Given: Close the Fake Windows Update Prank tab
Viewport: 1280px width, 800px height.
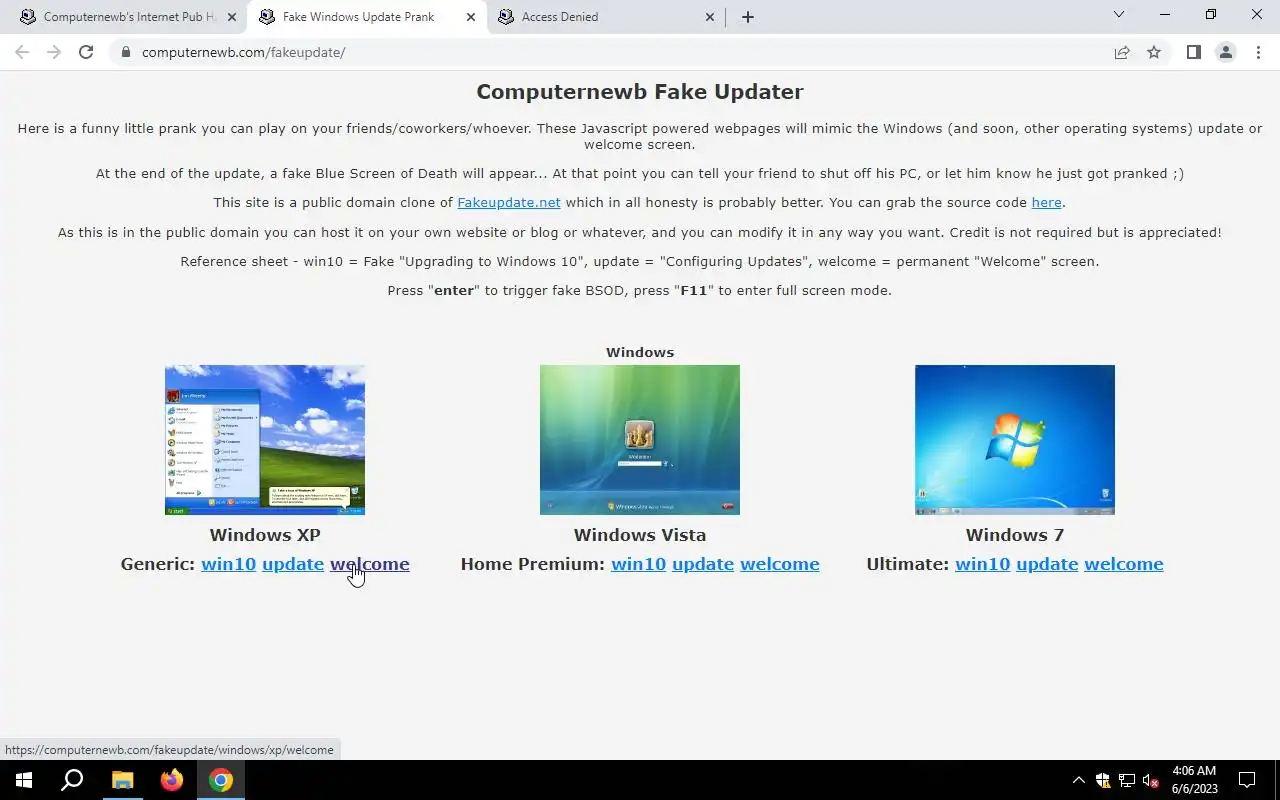Looking at the screenshot, I should click(x=471, y=17).
